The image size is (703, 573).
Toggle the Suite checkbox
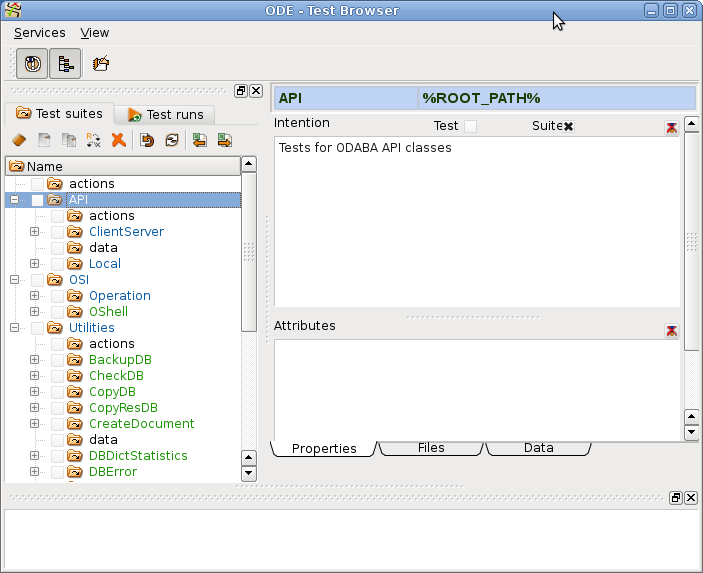568,126
